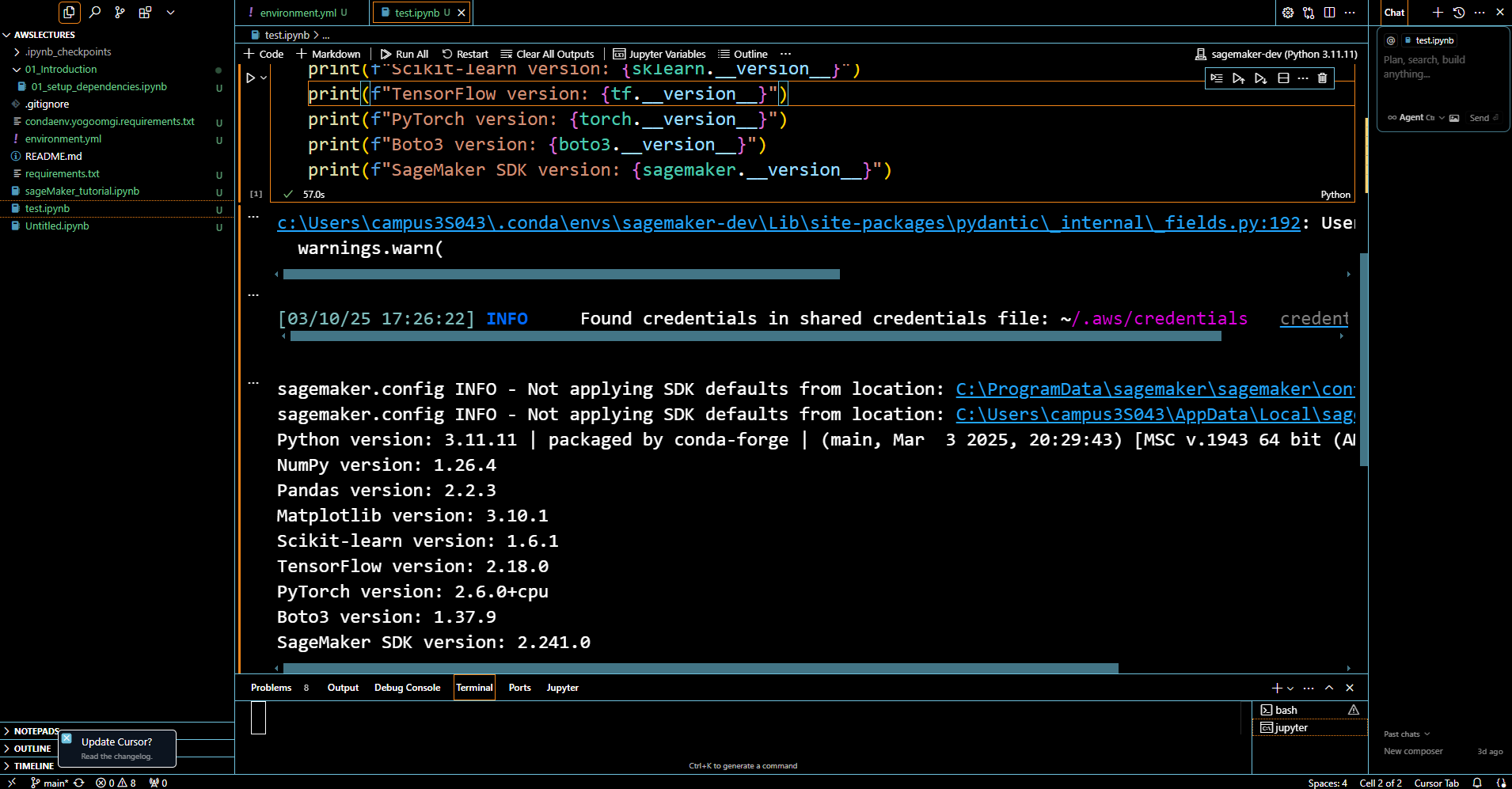The height and width of the screenshot is (789, 1512).
Task: Add a Code cell
Action: [x=264, y=54]
